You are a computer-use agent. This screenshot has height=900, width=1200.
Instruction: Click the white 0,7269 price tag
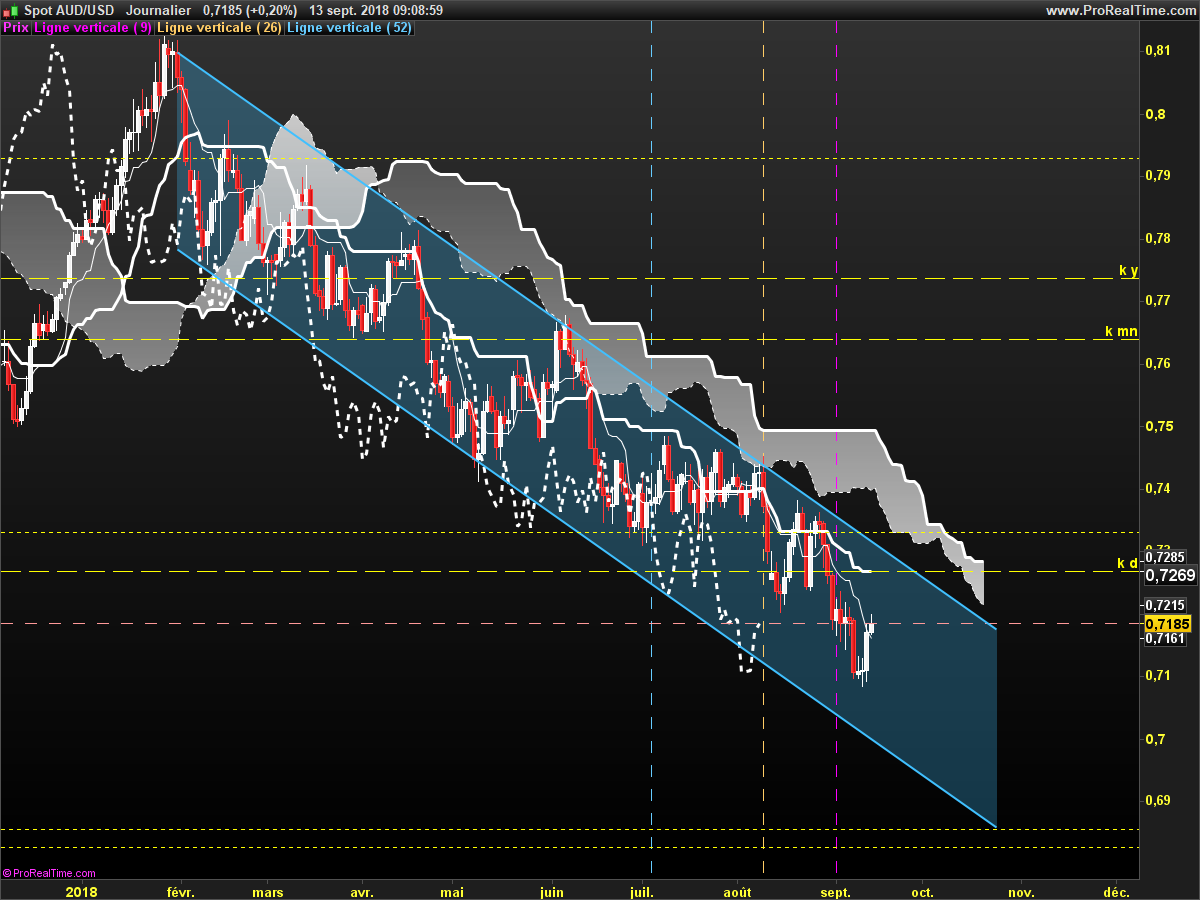pos(1170,575)
